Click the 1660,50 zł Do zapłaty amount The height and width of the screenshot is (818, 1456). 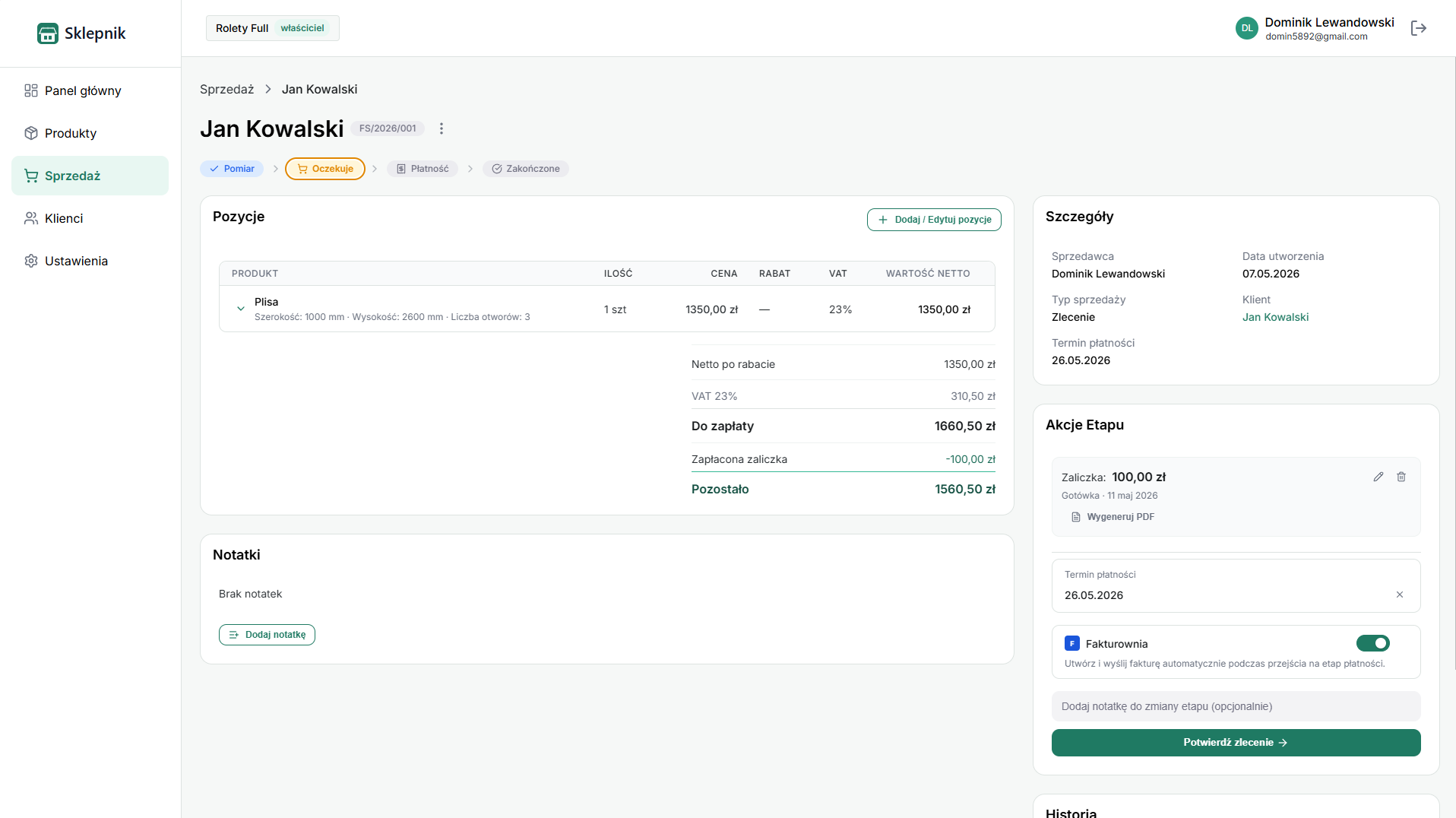[x=964, y=426]
